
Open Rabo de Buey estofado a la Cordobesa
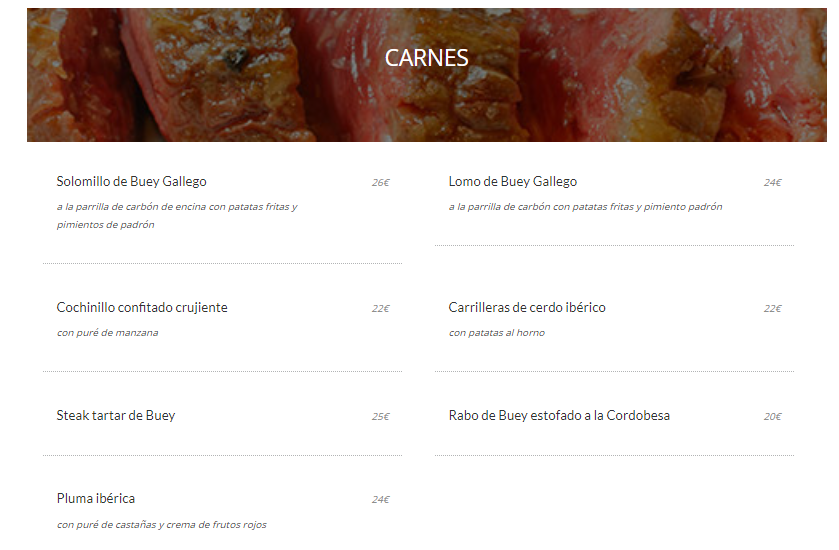(559, 416)
